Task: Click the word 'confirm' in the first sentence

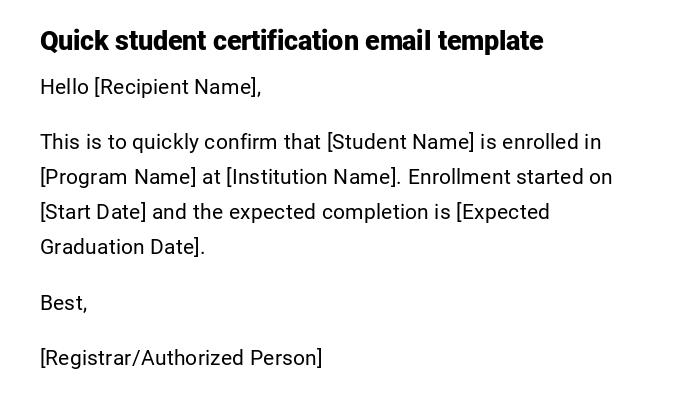Action: [235, 142]
